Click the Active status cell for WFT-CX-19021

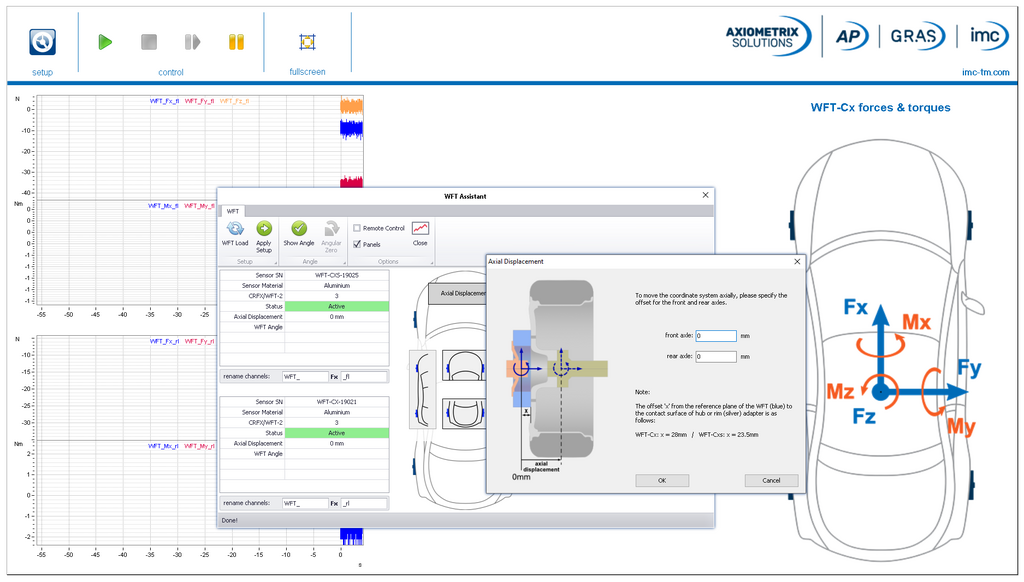tap(337, 433)
